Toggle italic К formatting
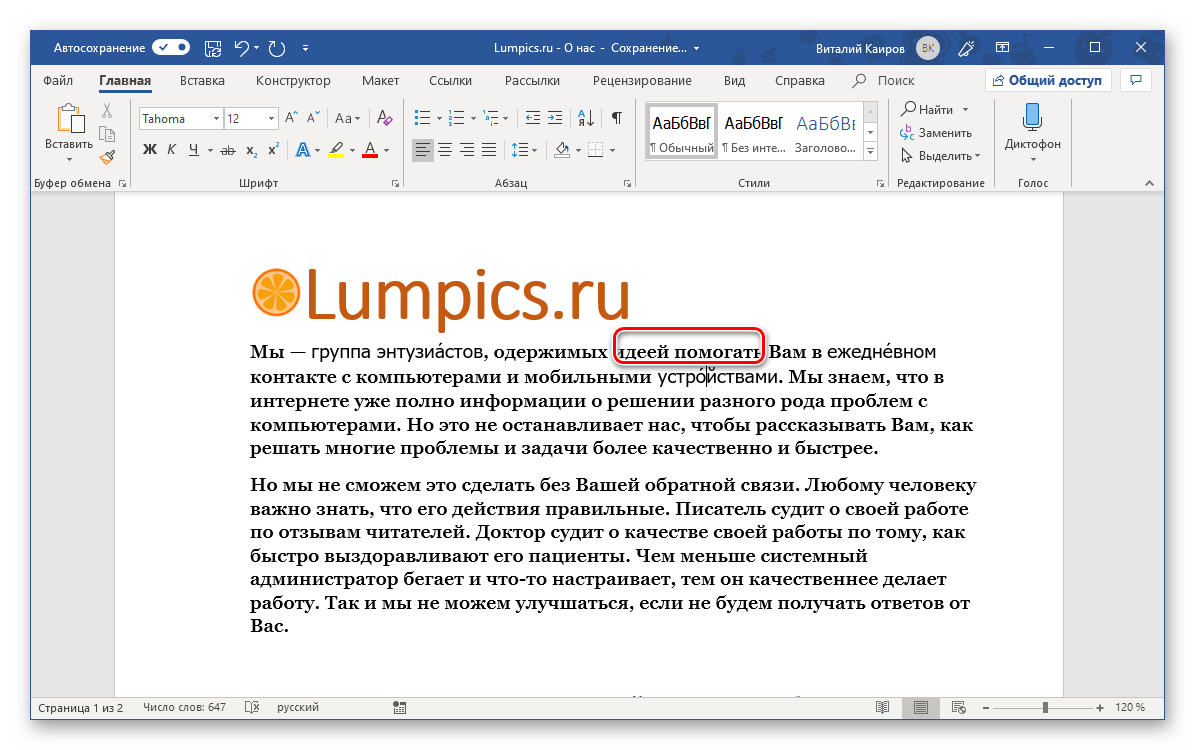 coord(172,150)
